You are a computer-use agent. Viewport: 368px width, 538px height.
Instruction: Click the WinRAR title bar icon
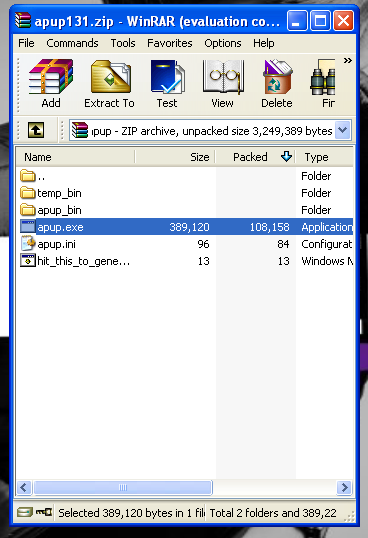tap(23, 21)
